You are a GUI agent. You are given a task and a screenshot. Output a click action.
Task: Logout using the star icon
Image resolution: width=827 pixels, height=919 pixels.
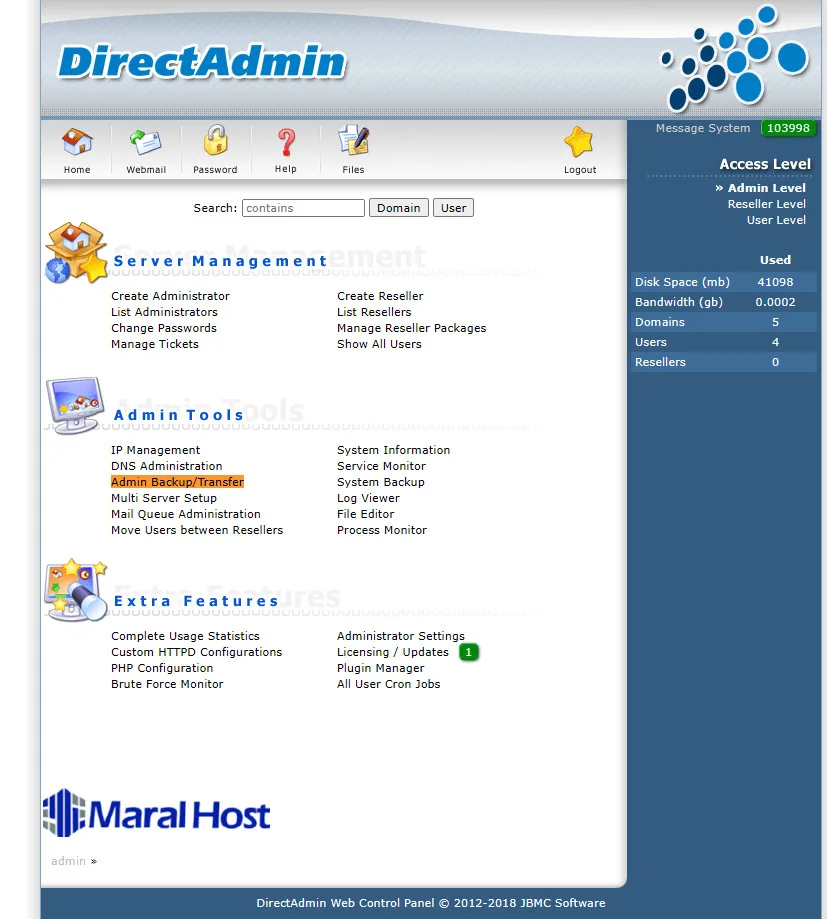point(579,148)
